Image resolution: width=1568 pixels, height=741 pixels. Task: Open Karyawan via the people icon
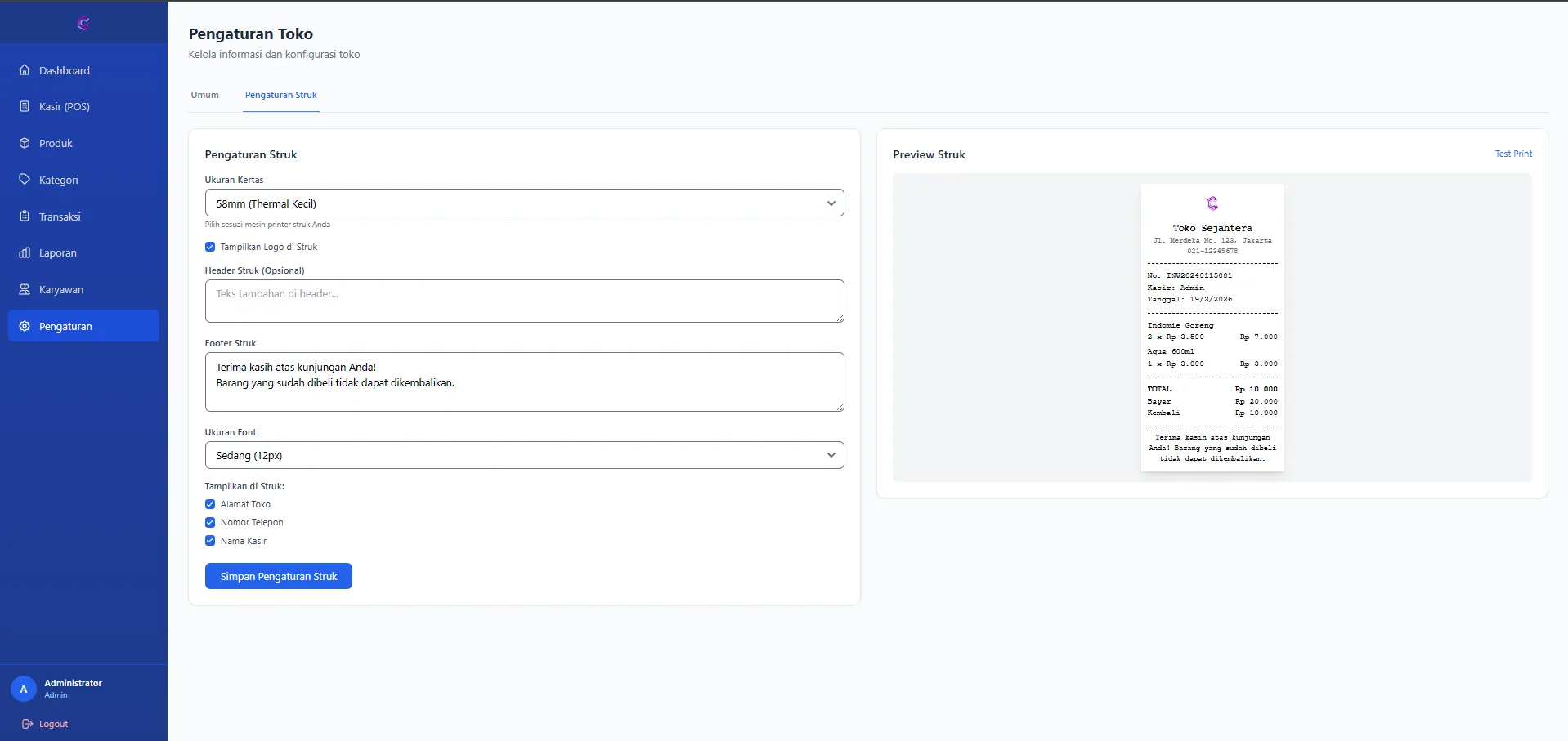pos(25,289)
